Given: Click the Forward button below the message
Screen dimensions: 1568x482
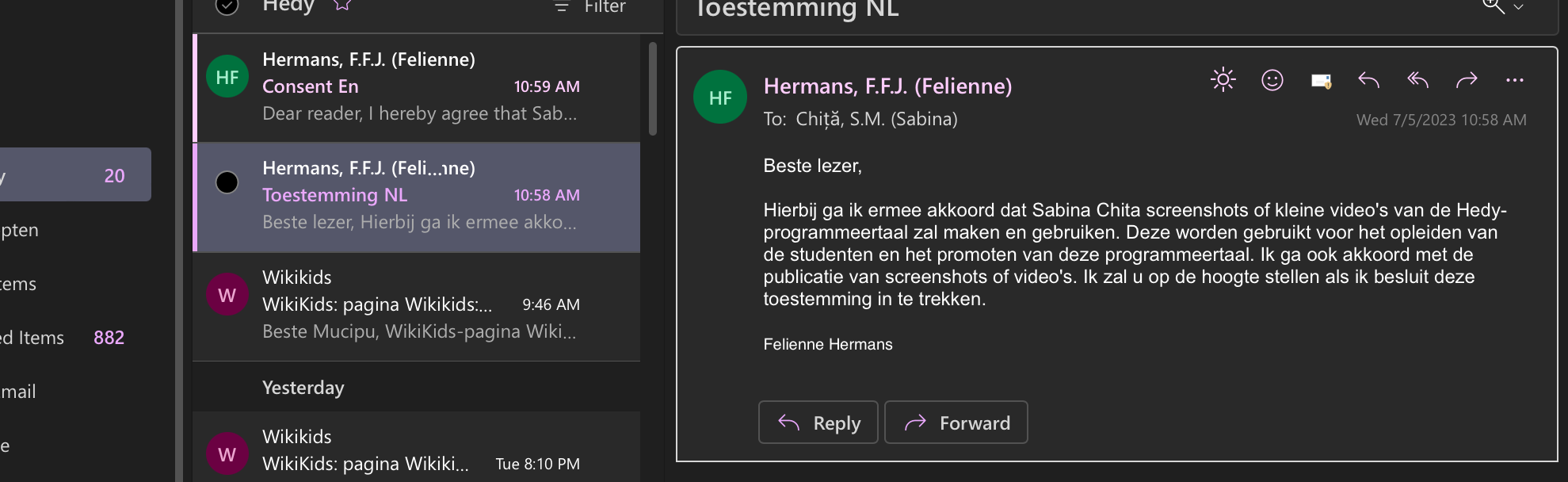Looking at the screenshot, I should tap(956, 423).
